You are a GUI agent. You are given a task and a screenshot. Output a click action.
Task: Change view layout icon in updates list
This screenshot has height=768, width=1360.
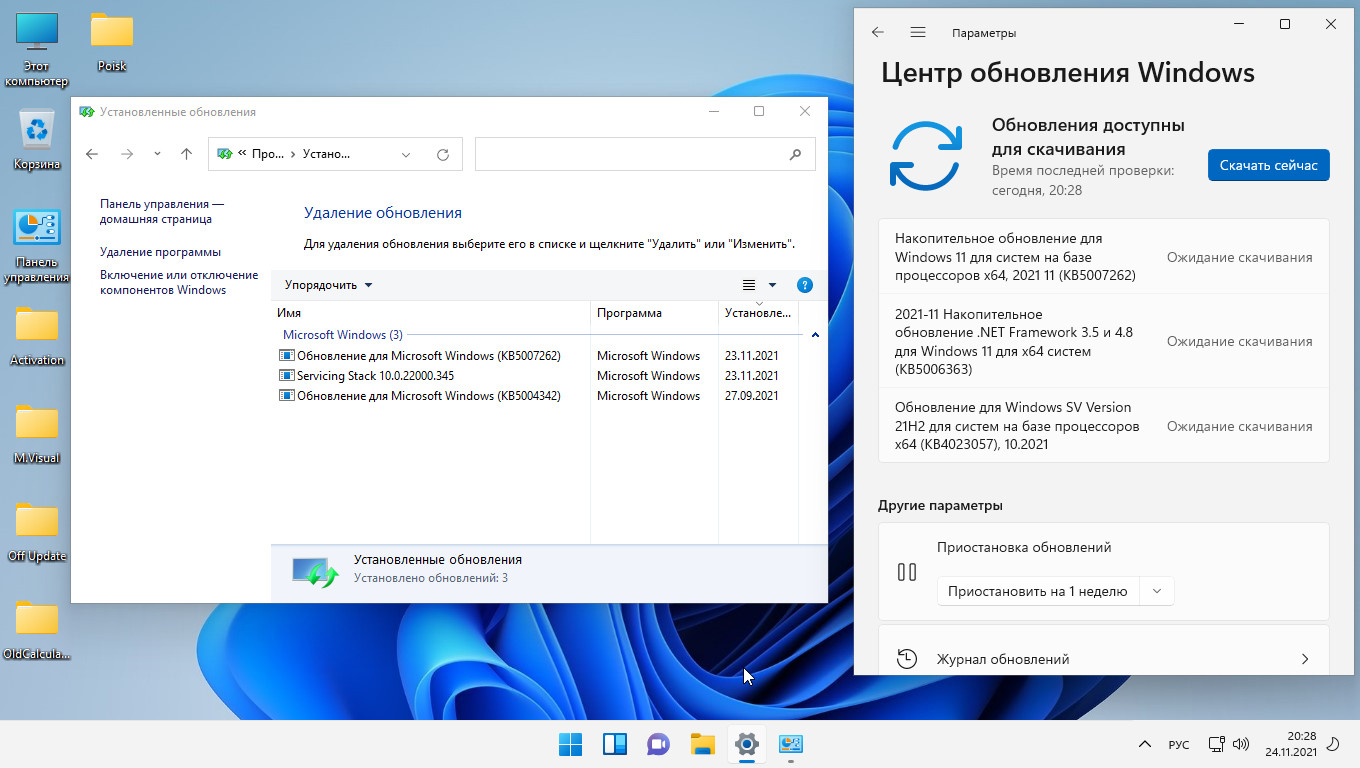(748, 285)
